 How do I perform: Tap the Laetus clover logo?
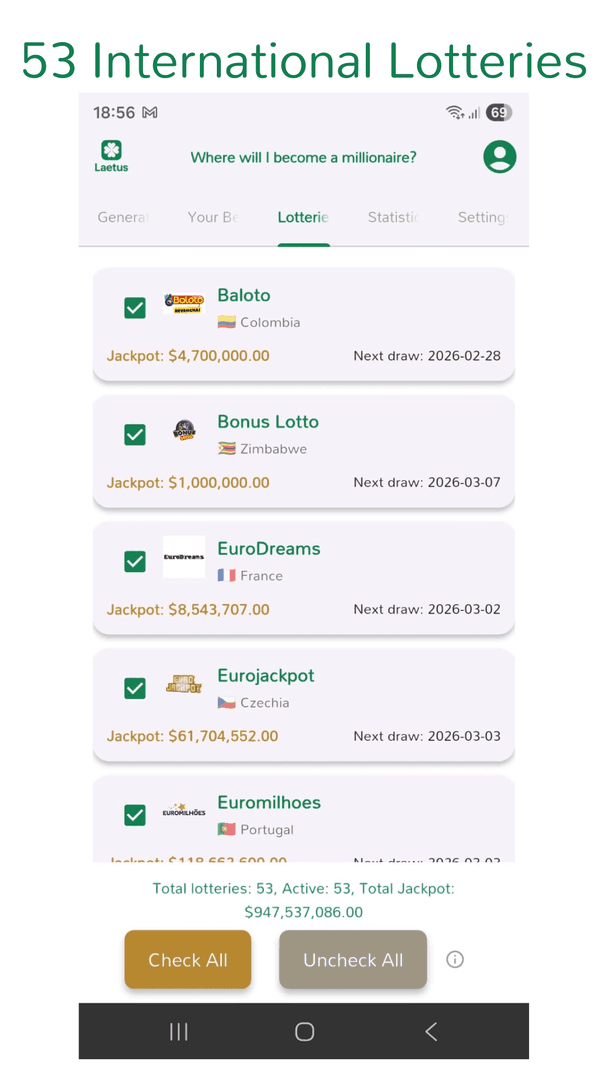click(112, 156)
